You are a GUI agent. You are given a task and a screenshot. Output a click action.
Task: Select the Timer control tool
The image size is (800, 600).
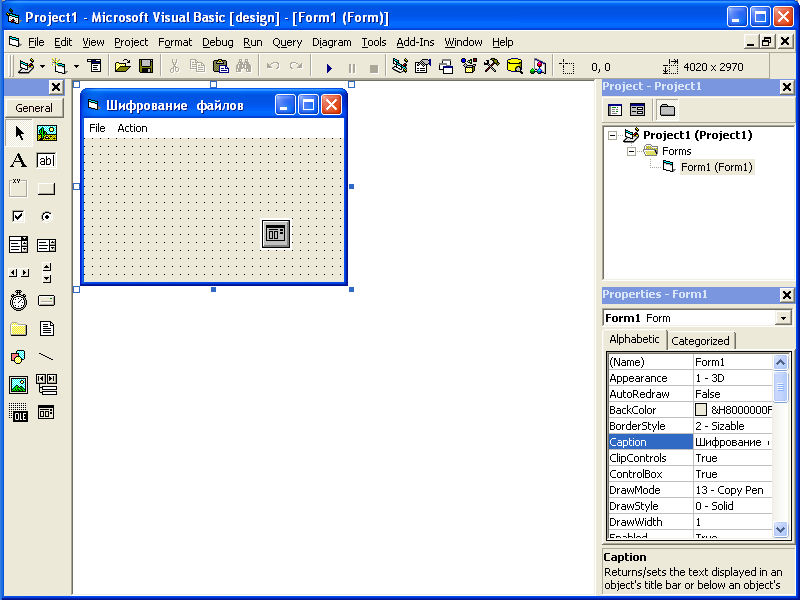click(19, 301)
